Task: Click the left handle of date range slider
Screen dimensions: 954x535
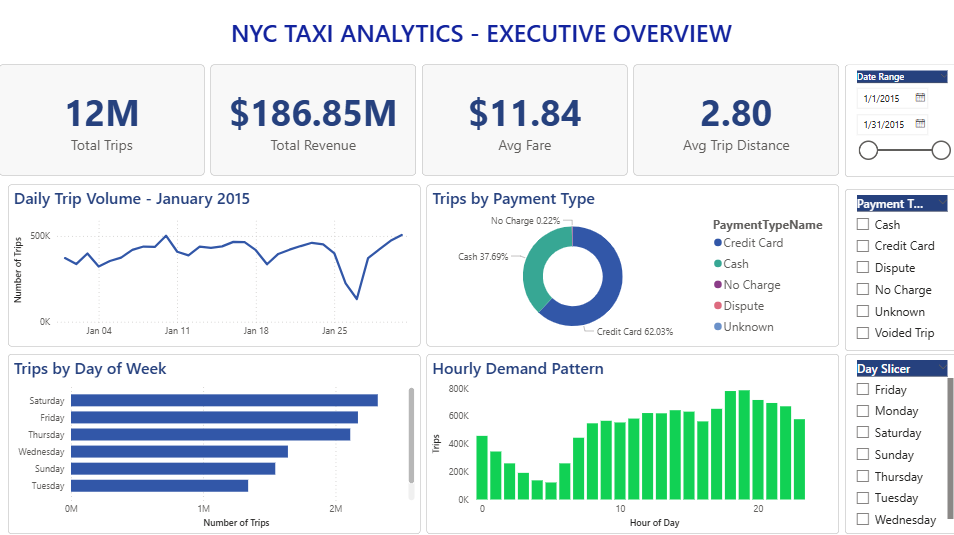Action: click(868, 150)
